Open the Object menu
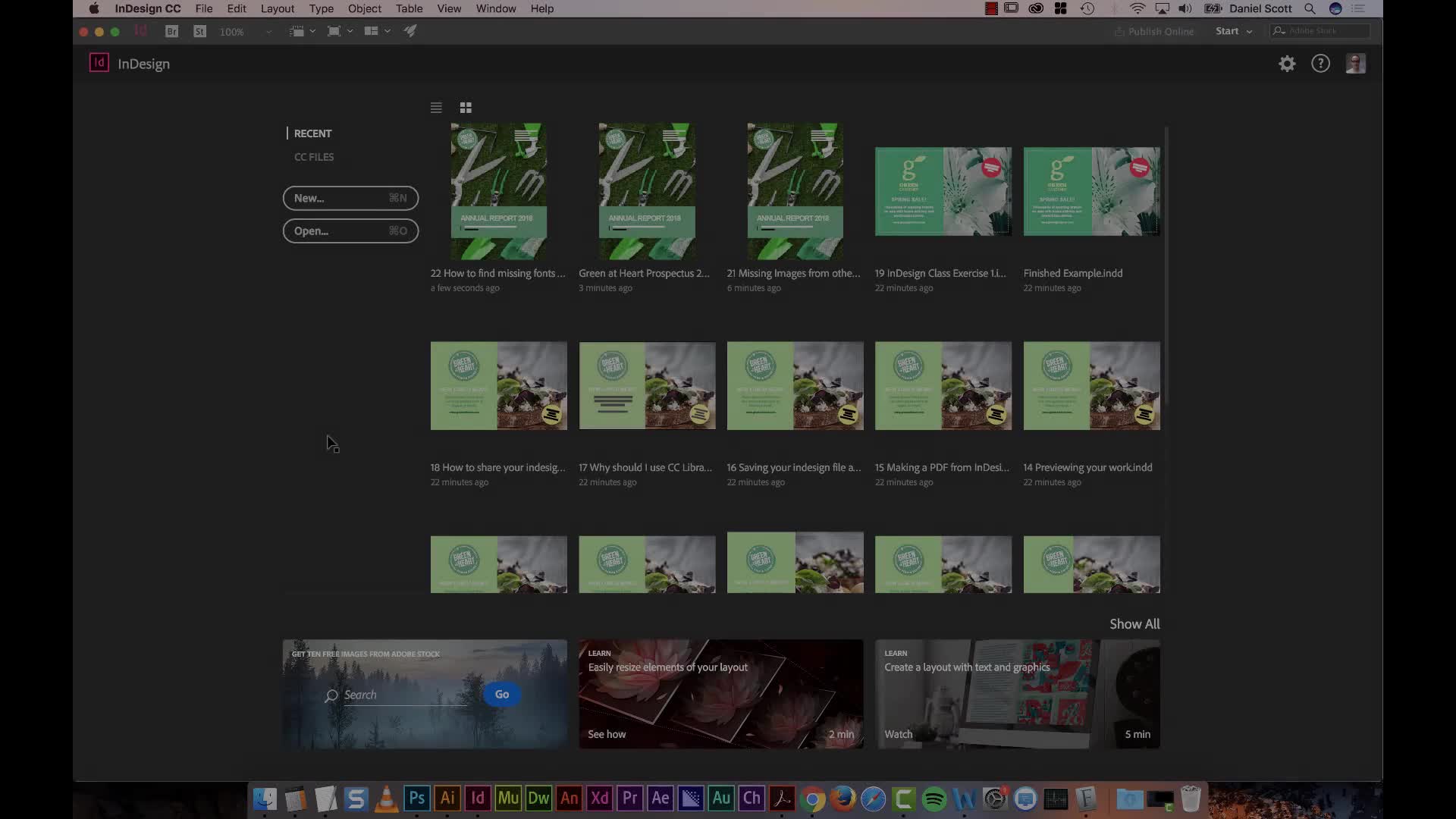The image size is (1456, 819). point(365,8)
